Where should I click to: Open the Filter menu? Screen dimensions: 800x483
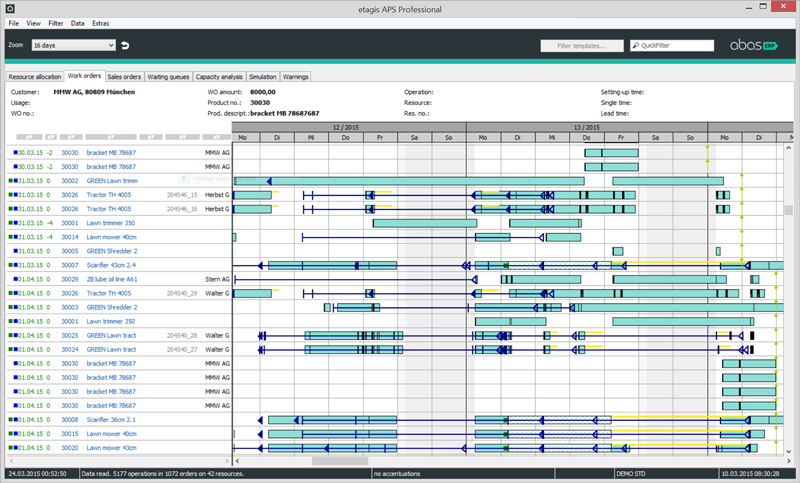tap(55, 22)
